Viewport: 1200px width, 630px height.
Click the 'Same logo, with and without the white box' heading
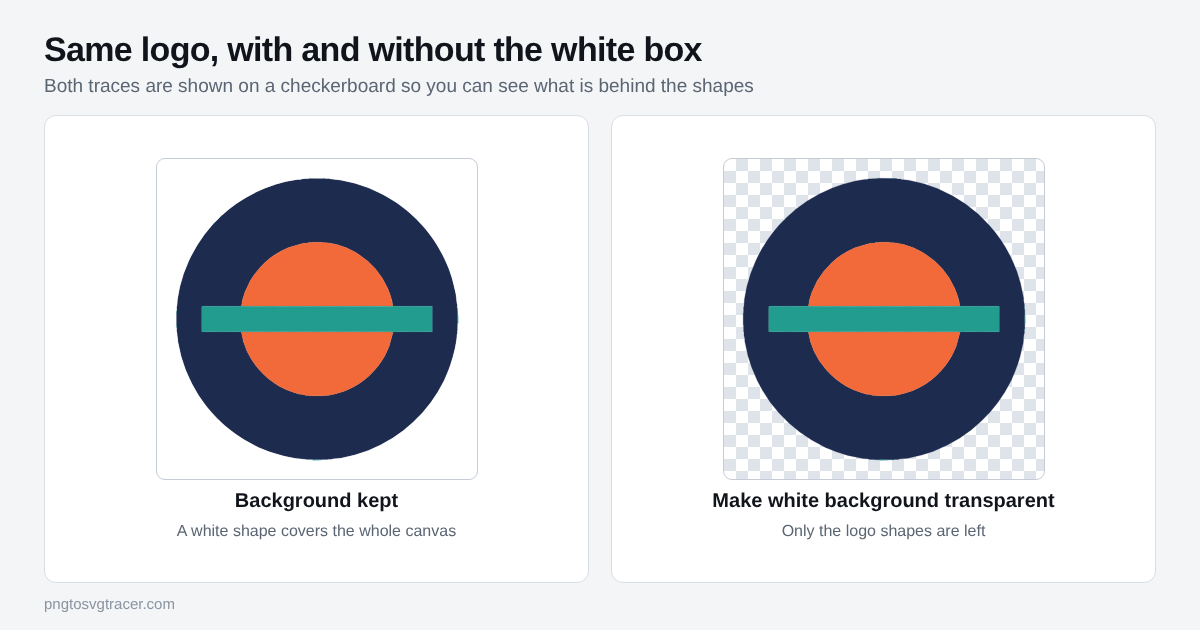373,49
